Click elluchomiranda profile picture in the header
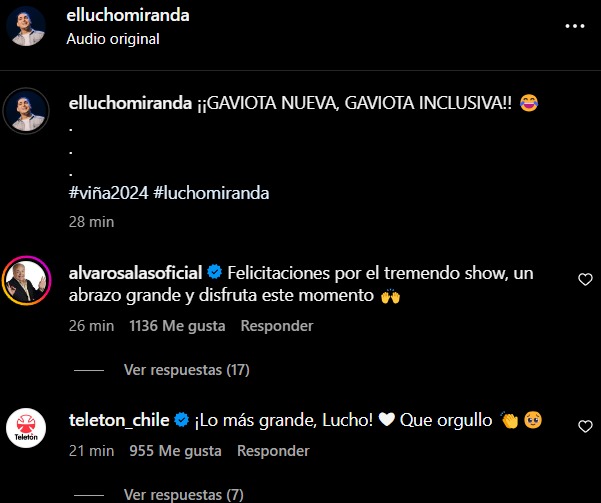 coord(26,26)
